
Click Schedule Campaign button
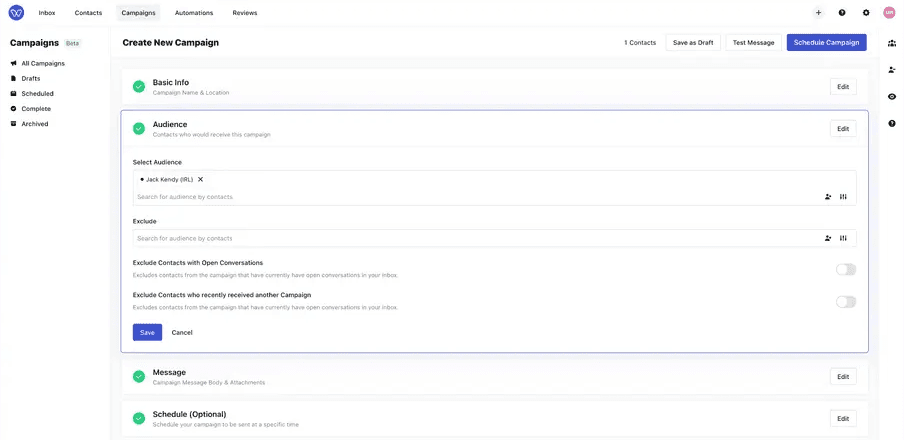click(x=826, y=43)
